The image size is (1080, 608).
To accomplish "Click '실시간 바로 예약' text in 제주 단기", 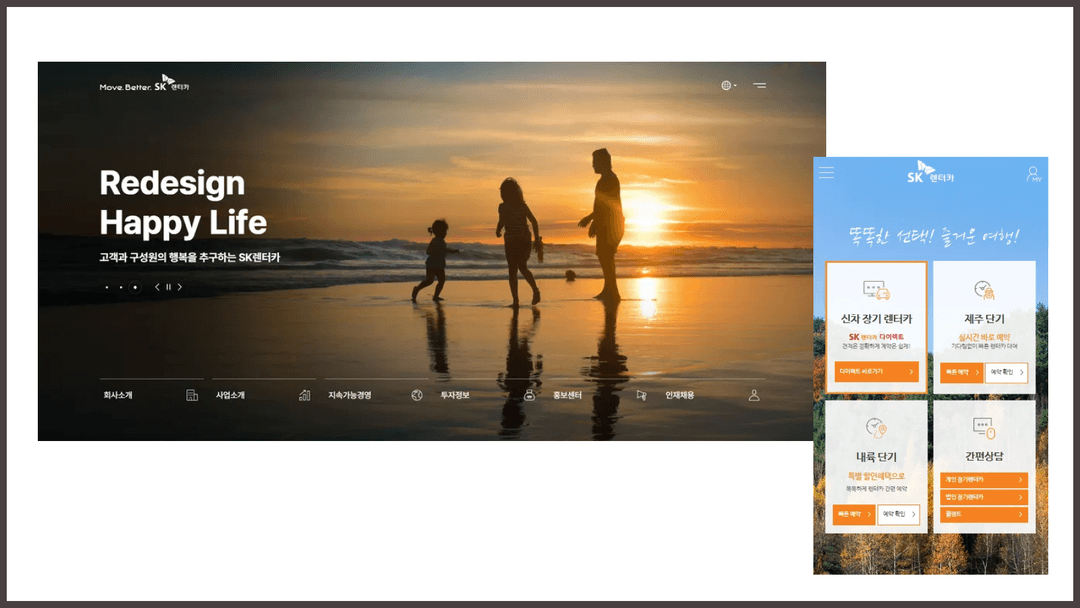I will point(984,337).
